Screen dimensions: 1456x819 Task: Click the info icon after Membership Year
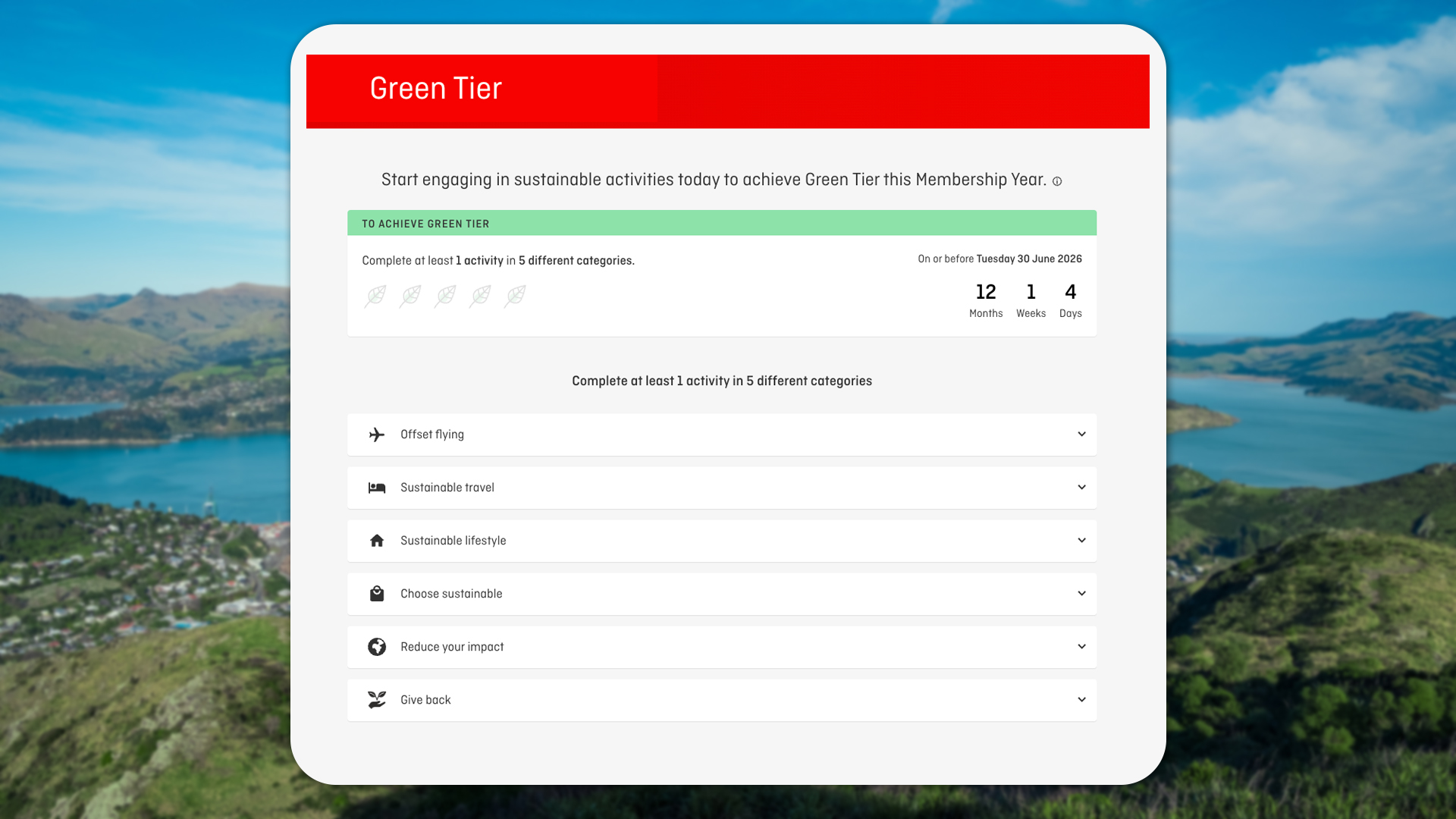pos(1057,181)
